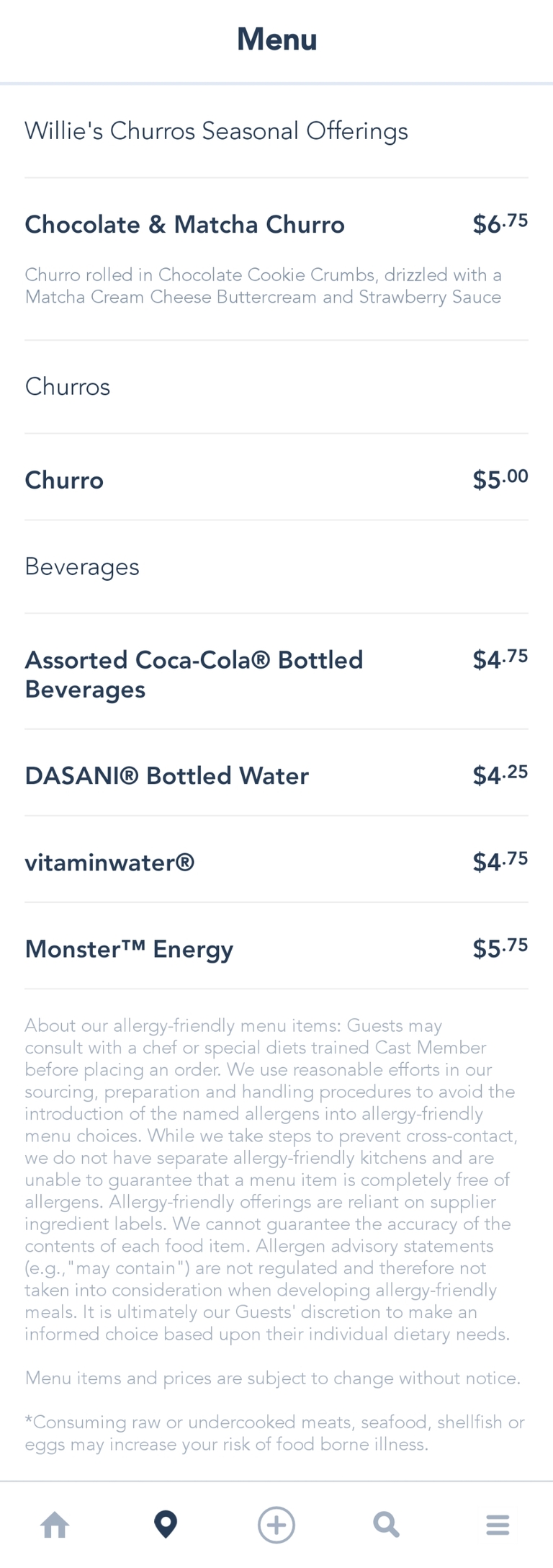
Task: Tap the Monster Energy $5.75 price
Action: click(x=500, y=948)
